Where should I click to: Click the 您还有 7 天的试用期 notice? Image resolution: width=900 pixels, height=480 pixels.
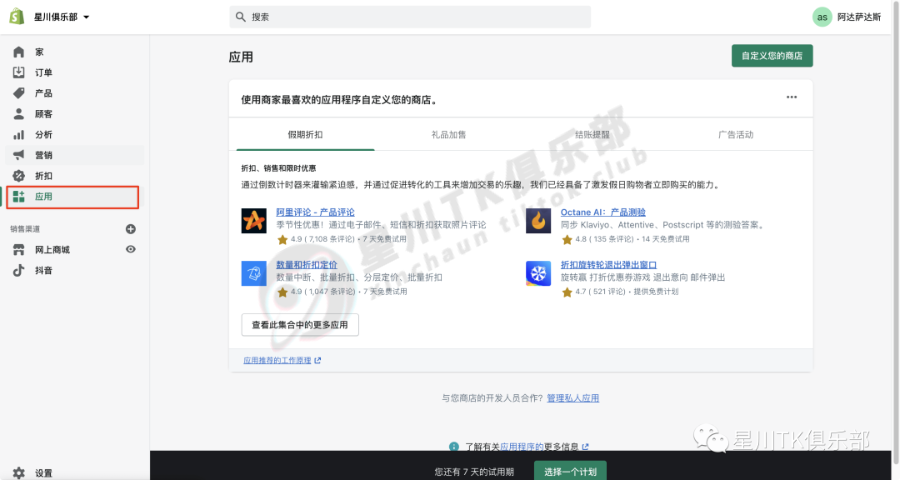[x=474, y=472]
